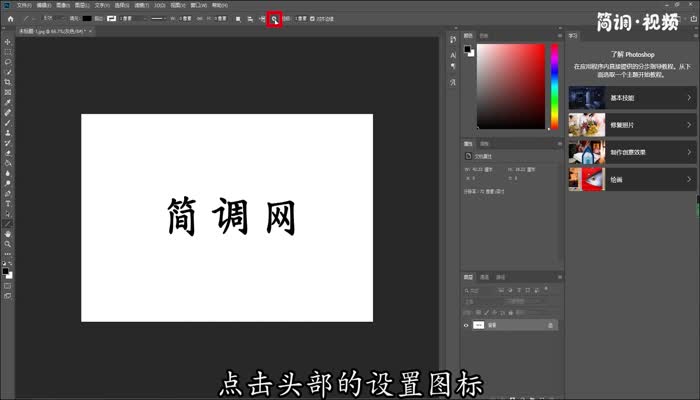Open the 制作创意效果 tutorial
The image size is (700, 400).
click(630, 152)
